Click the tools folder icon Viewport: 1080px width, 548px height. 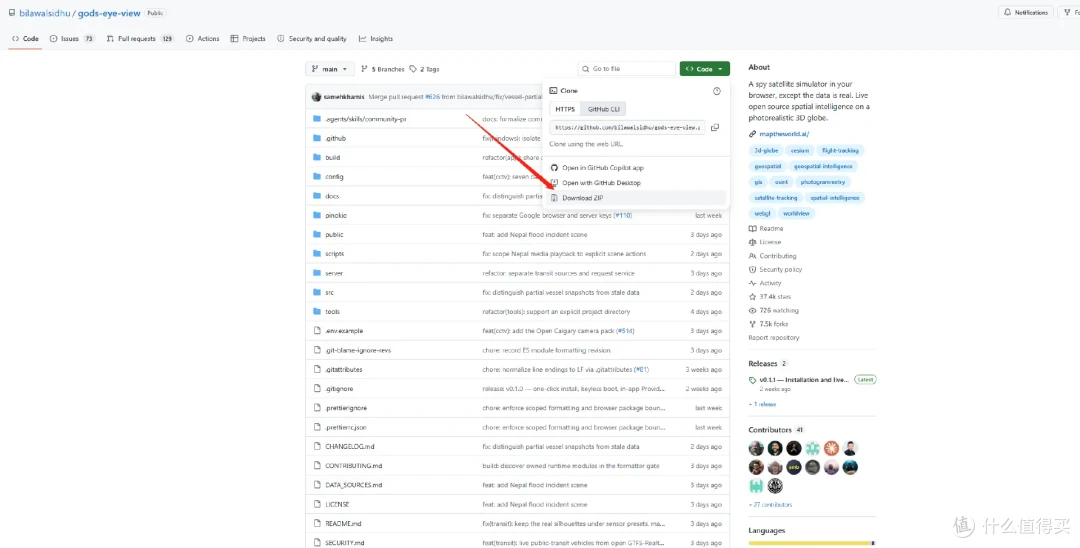pyautogui.click(x=317, y=312)
